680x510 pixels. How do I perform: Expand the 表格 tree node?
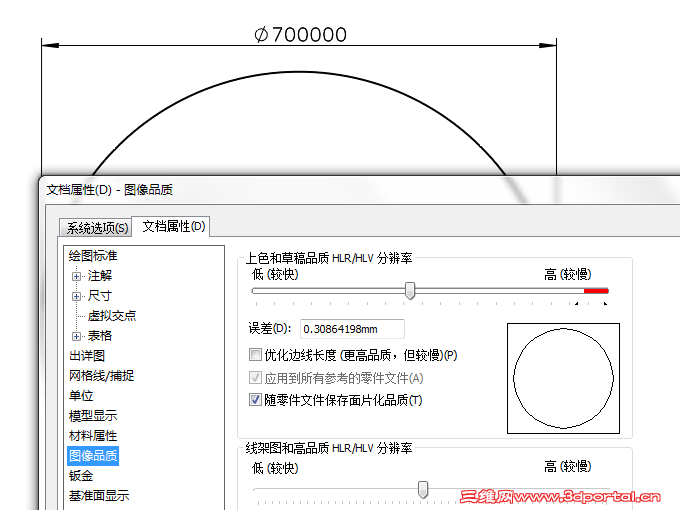pyautogui.click(x=76, y=336)
